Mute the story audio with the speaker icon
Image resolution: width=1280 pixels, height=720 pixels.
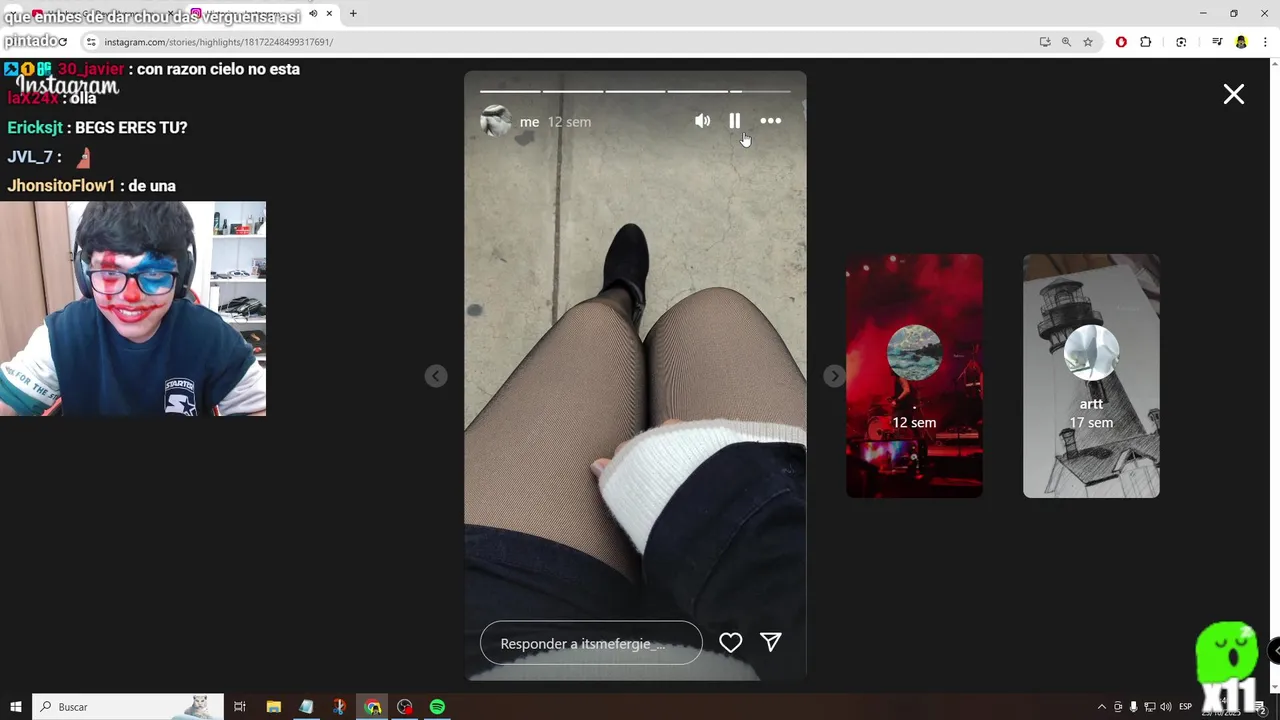pos(702,121)
